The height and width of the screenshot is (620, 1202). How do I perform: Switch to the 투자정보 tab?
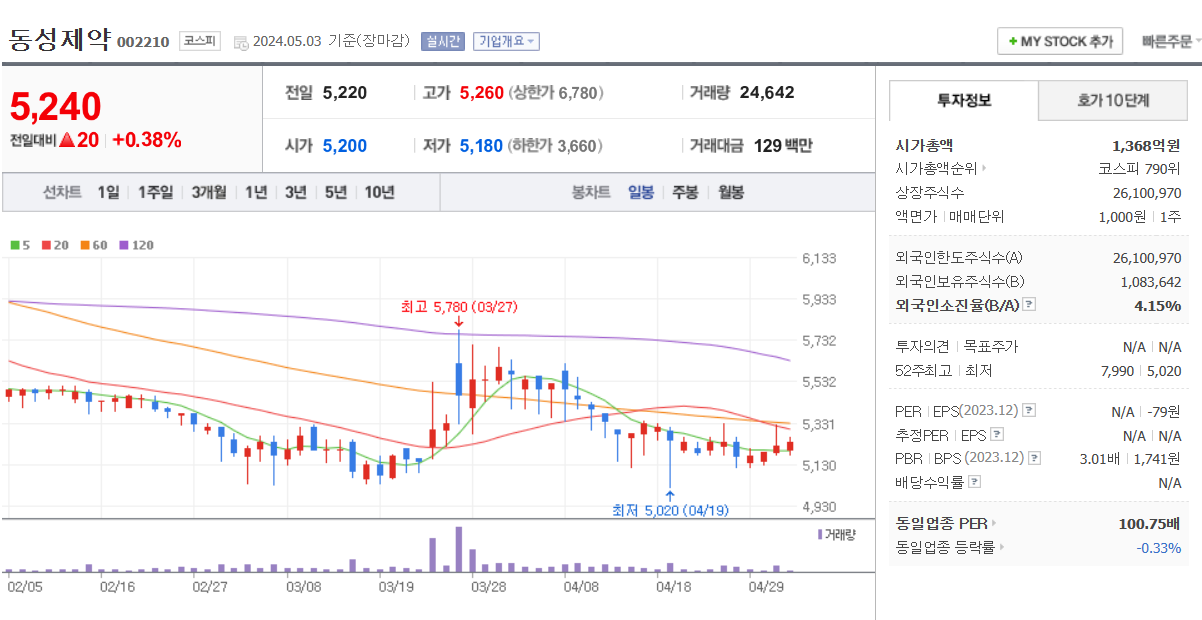[964, 100]
